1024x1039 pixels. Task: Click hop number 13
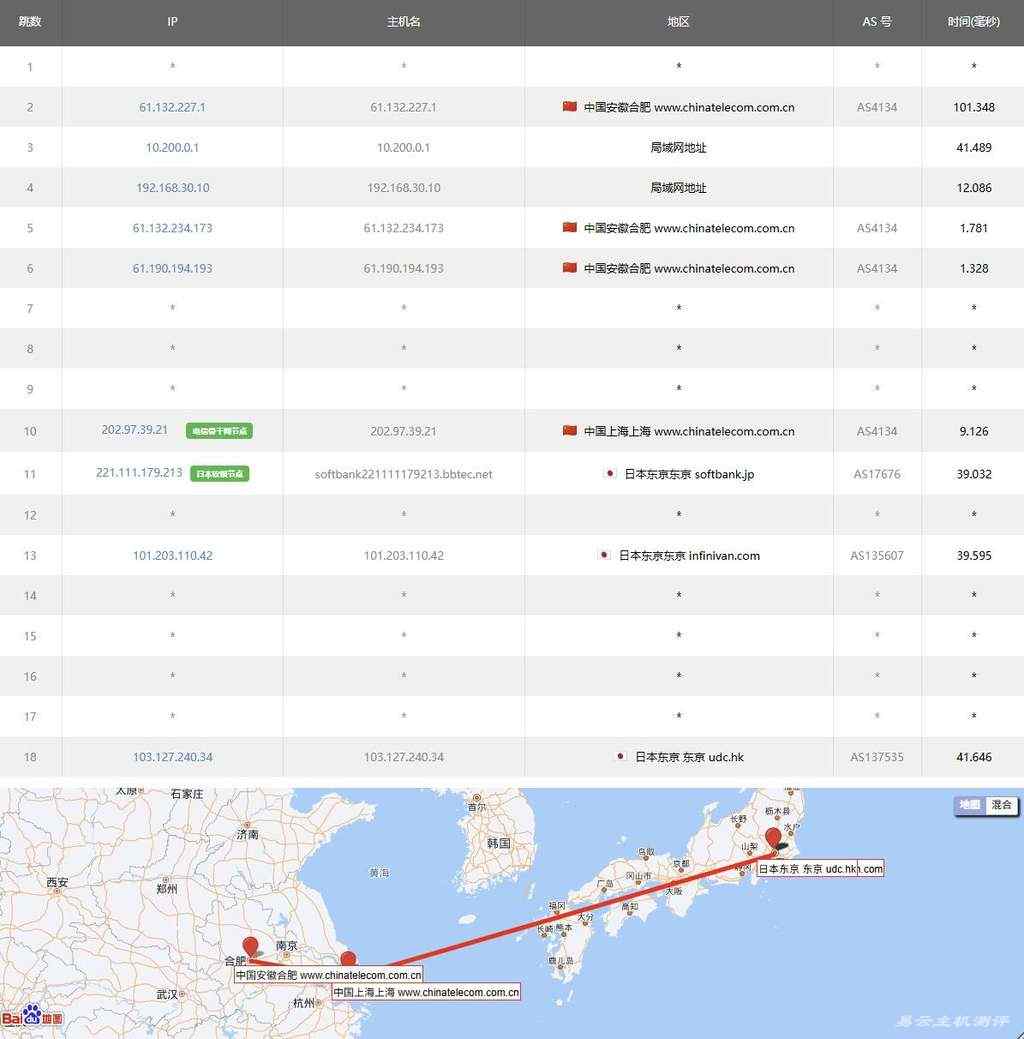click(30, 555)
